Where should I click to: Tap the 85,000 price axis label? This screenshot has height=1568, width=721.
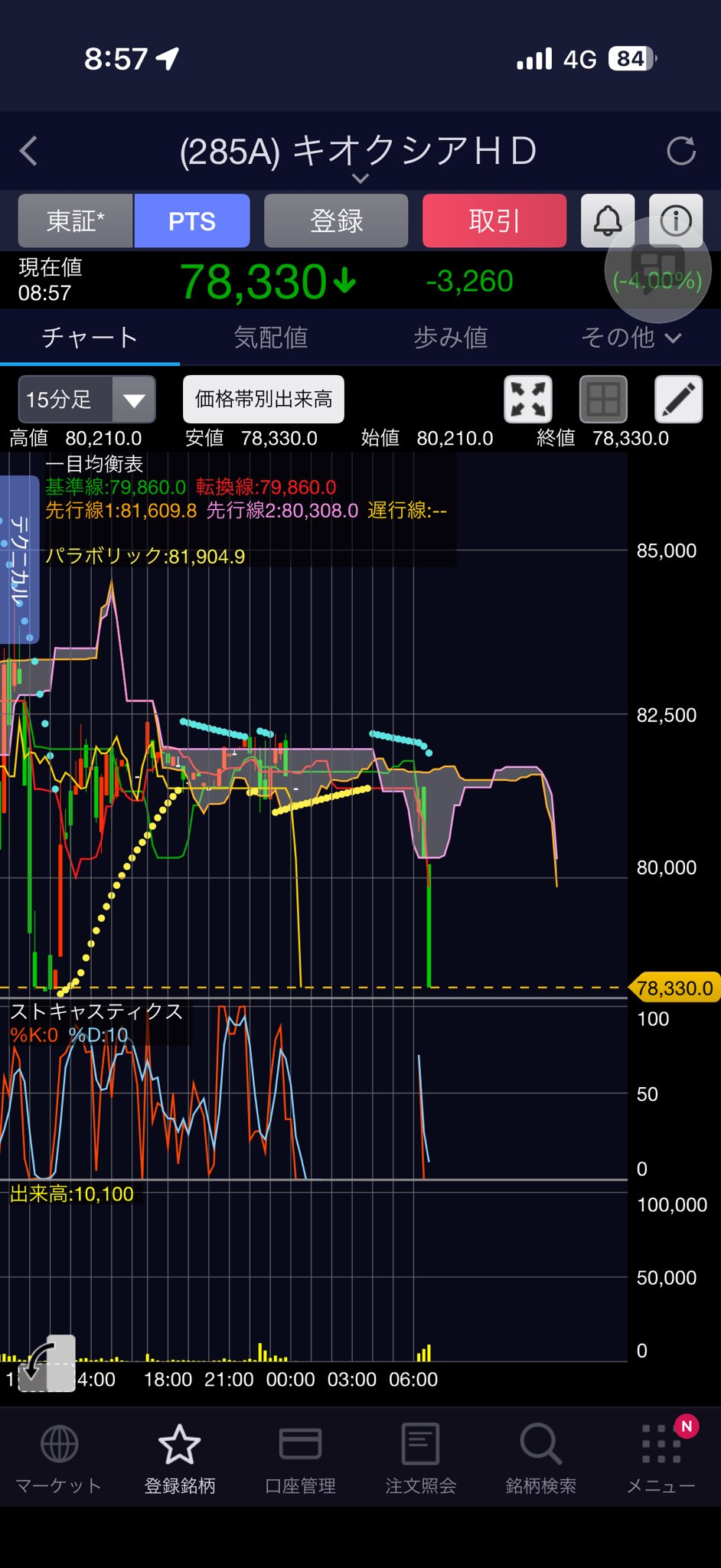tap(667, 550)
